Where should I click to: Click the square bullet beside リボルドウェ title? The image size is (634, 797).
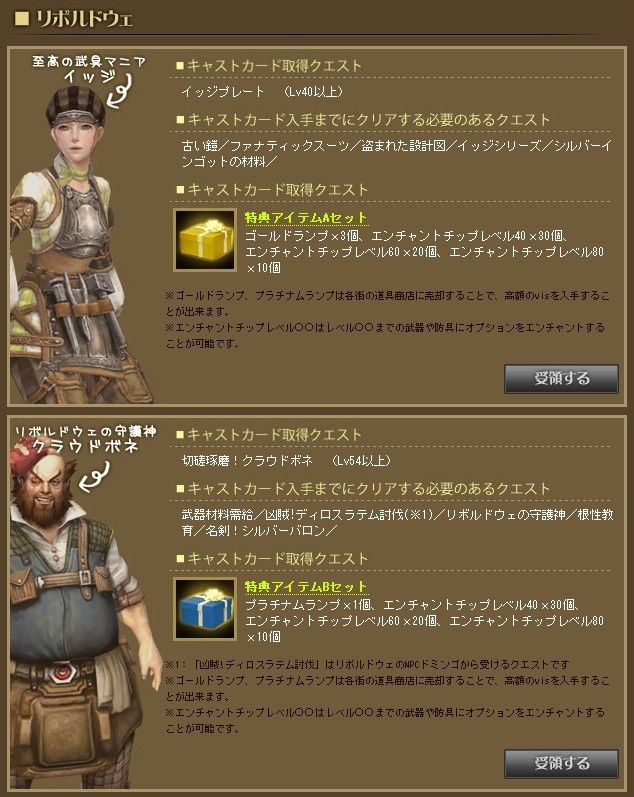coord(21,19)
